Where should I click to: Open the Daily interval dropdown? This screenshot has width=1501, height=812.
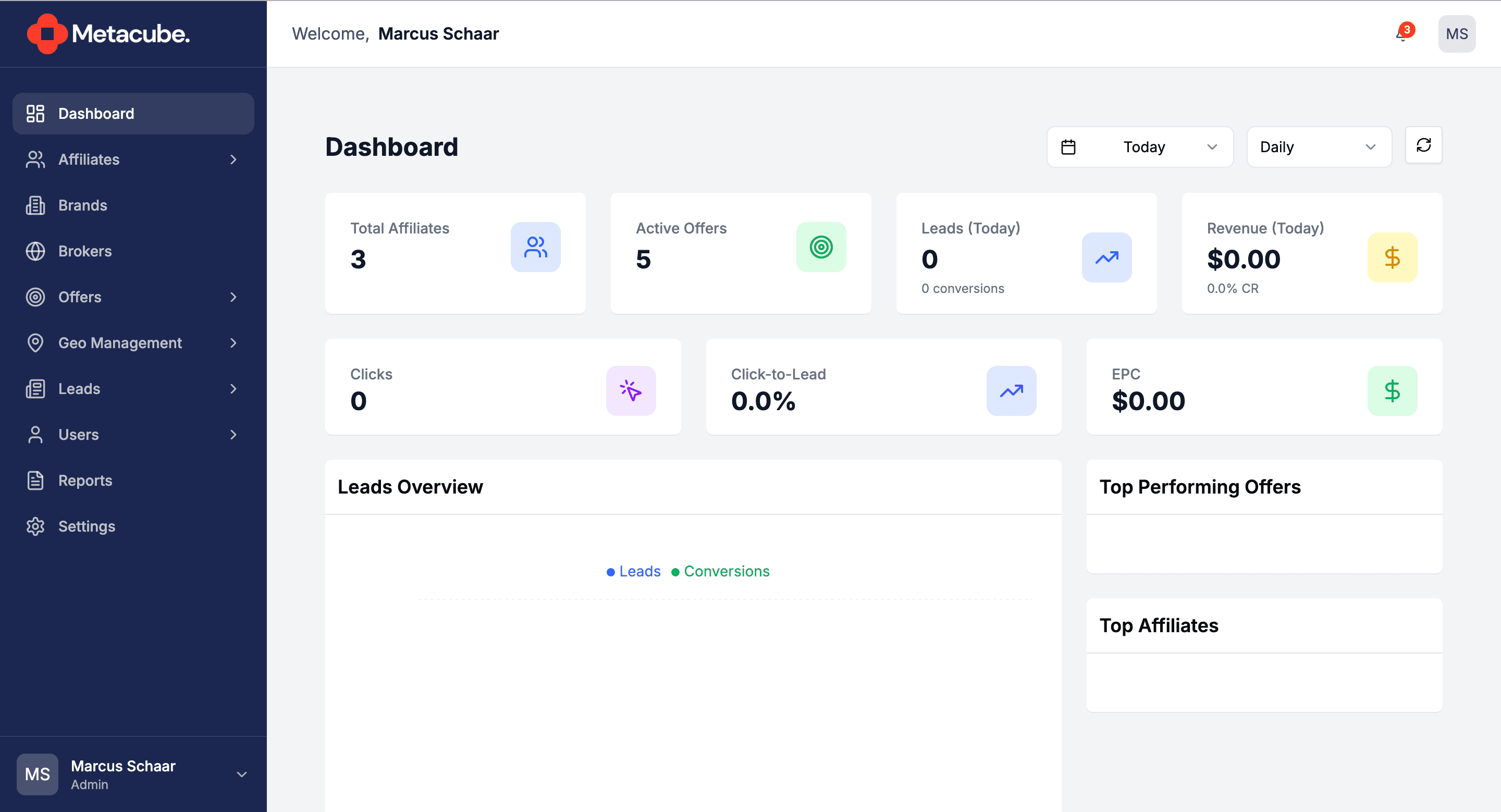pyautogui.click(x=1319, y=147)
